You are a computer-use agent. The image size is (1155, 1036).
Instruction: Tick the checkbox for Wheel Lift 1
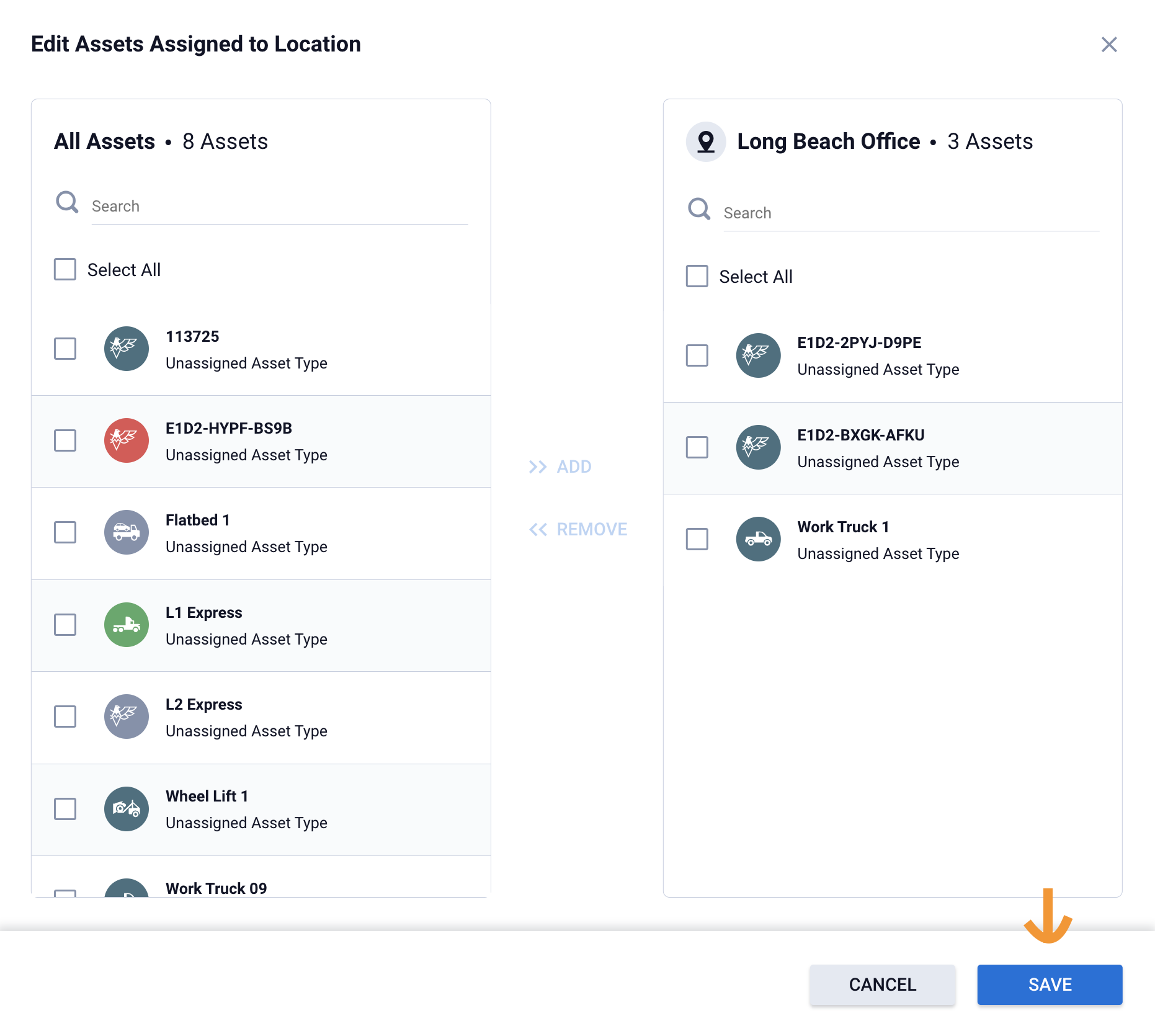[65, 809]
